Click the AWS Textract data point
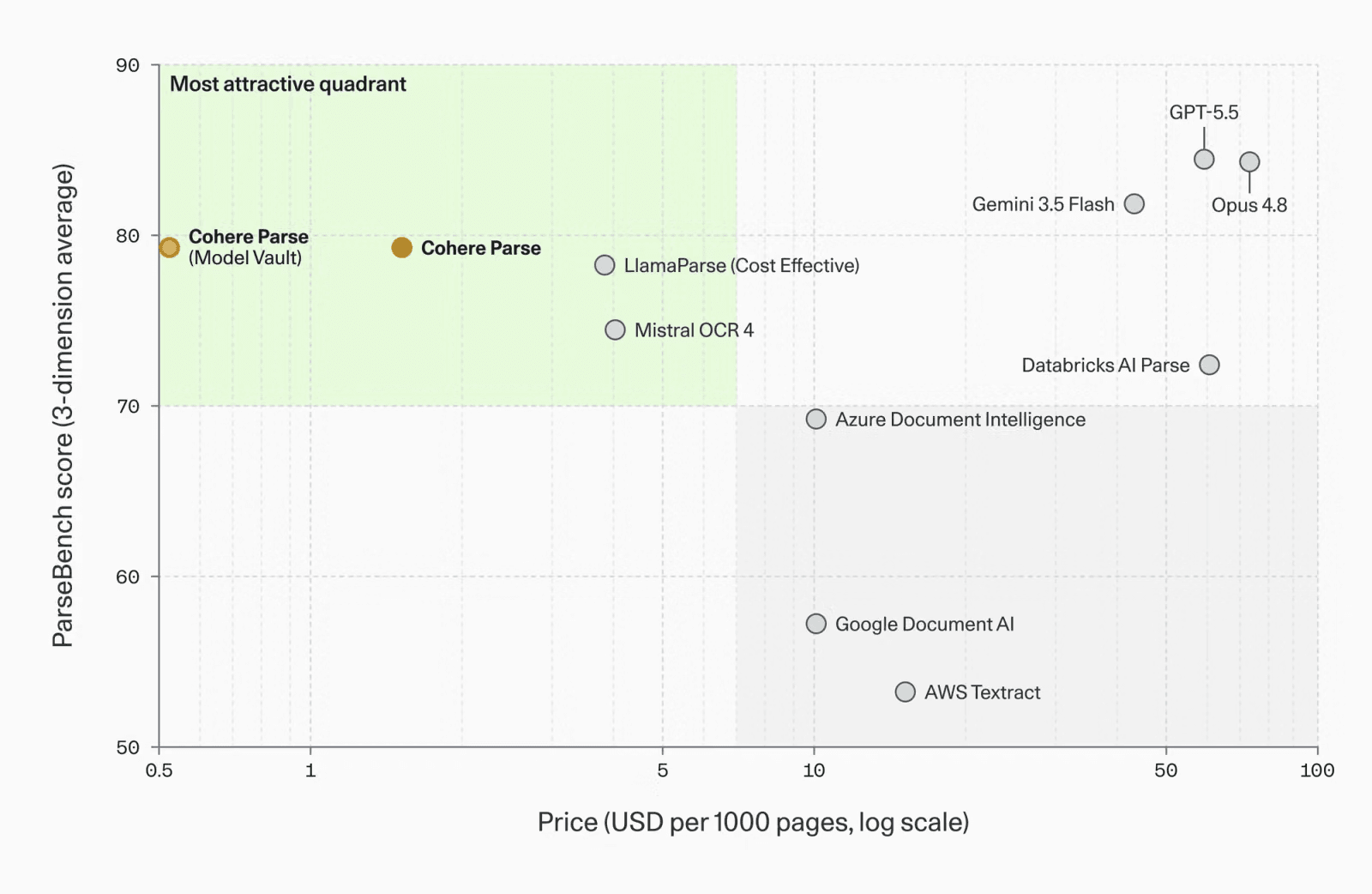 pyautogui.click(x=906, y=692)
